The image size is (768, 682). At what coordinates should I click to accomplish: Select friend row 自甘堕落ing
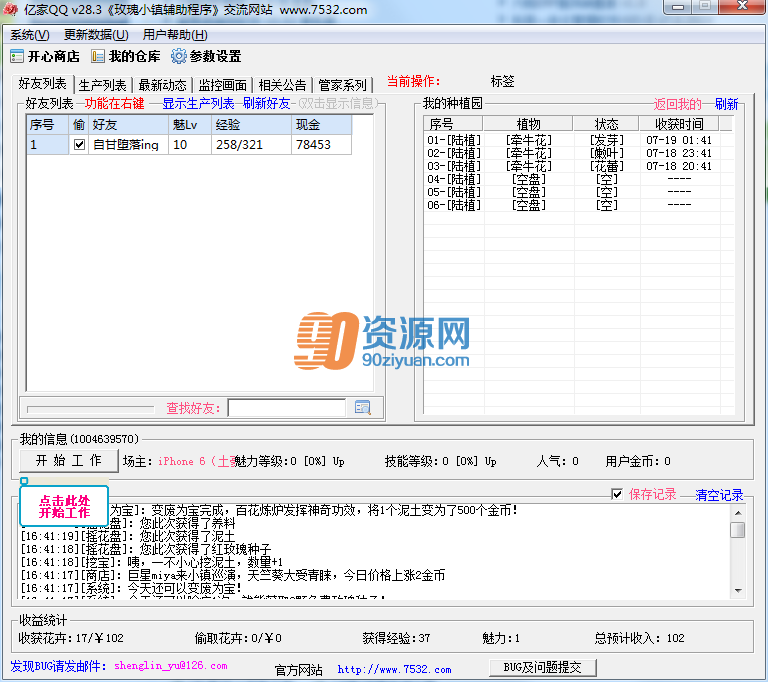point(189,145)
